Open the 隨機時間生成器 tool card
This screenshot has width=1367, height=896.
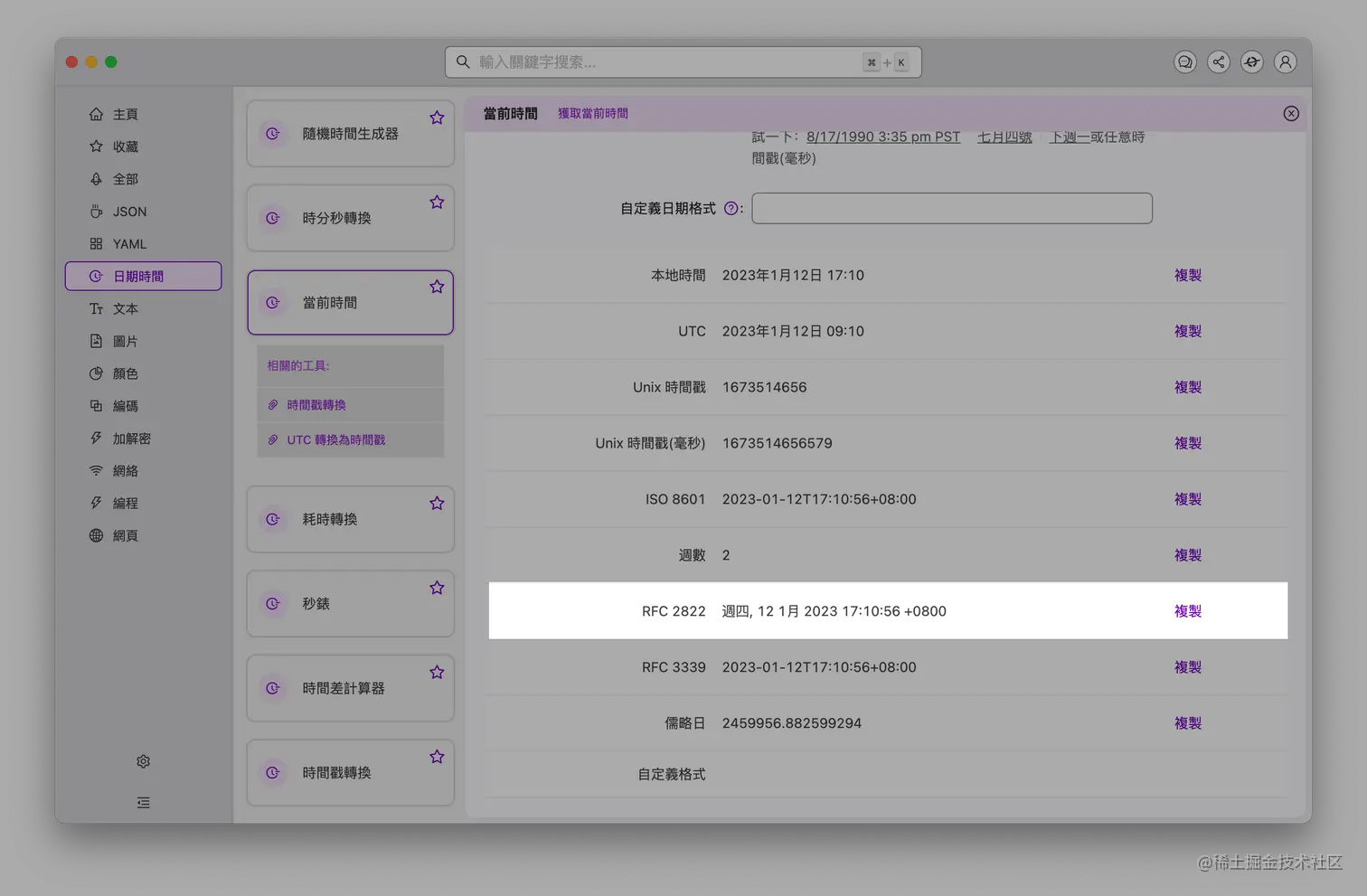(x=350, y=134)
